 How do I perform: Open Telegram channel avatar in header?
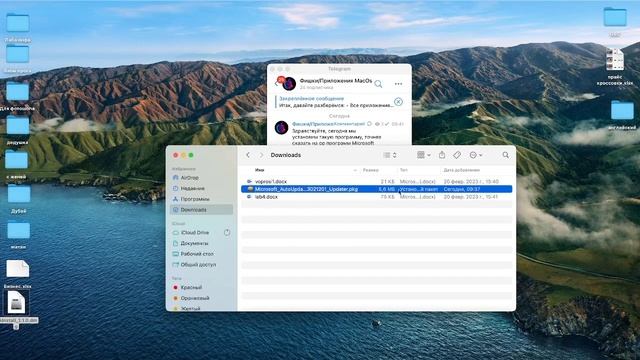point(289,84)
